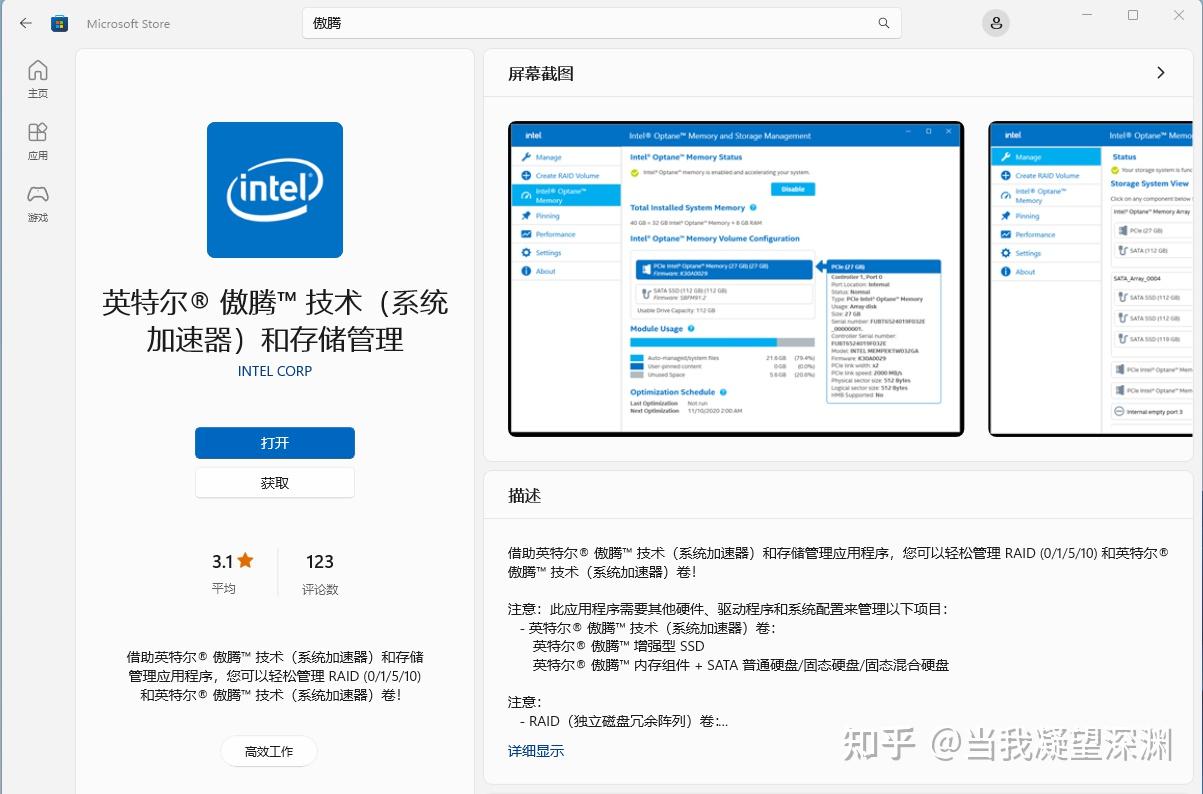Click the Intel logo app artwork
This screenshot has width=1203, height=794.
[x=274, y=189]
